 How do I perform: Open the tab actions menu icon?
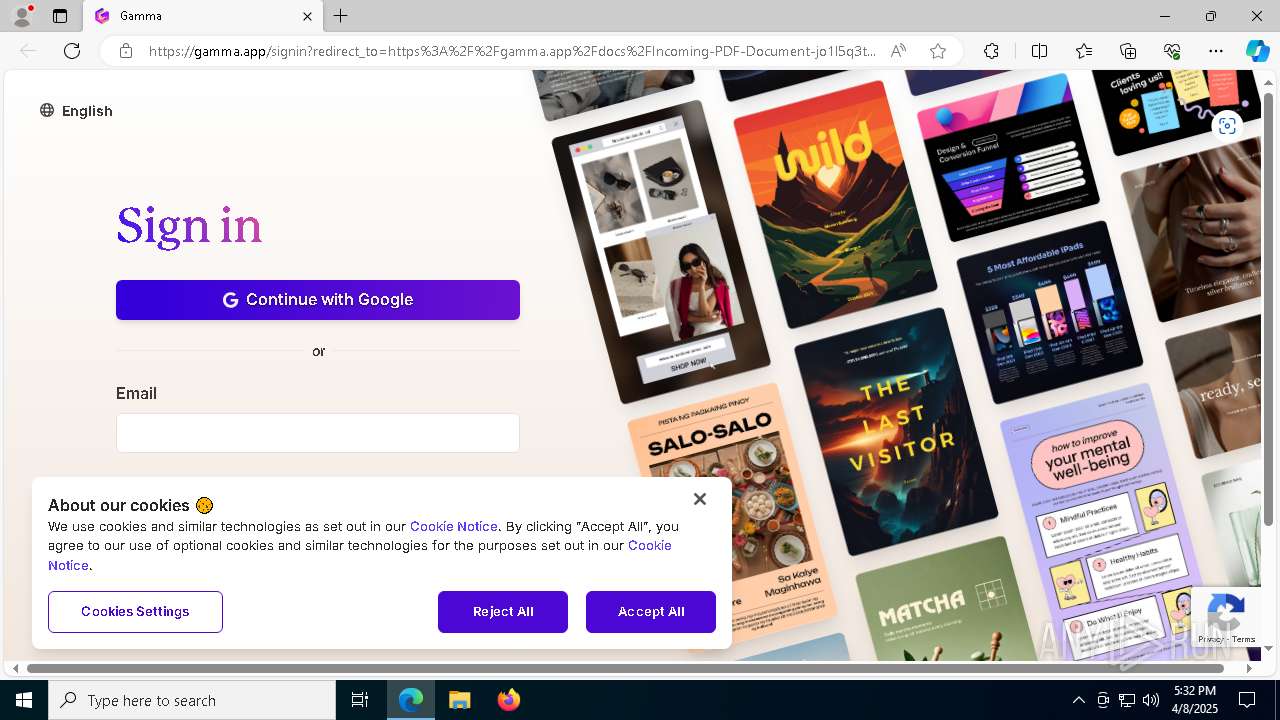60,16
